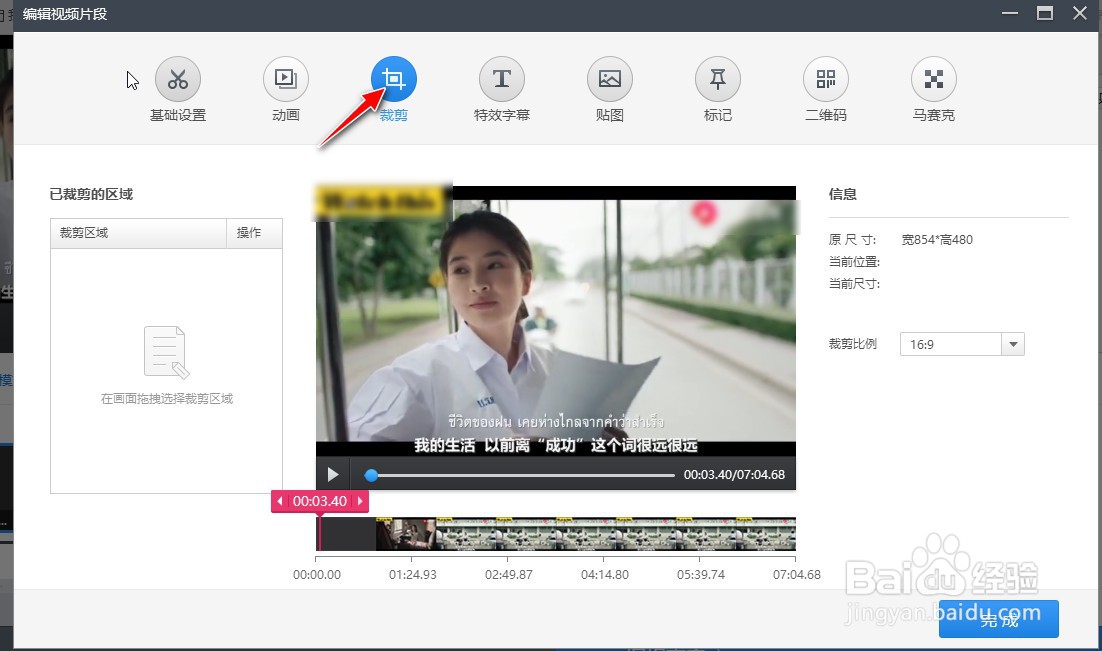Screen dimensions: 1102x651
Task: Open the 裁剪比例 16:9 dropdown arrow
Action: [x=1013, y=344]
